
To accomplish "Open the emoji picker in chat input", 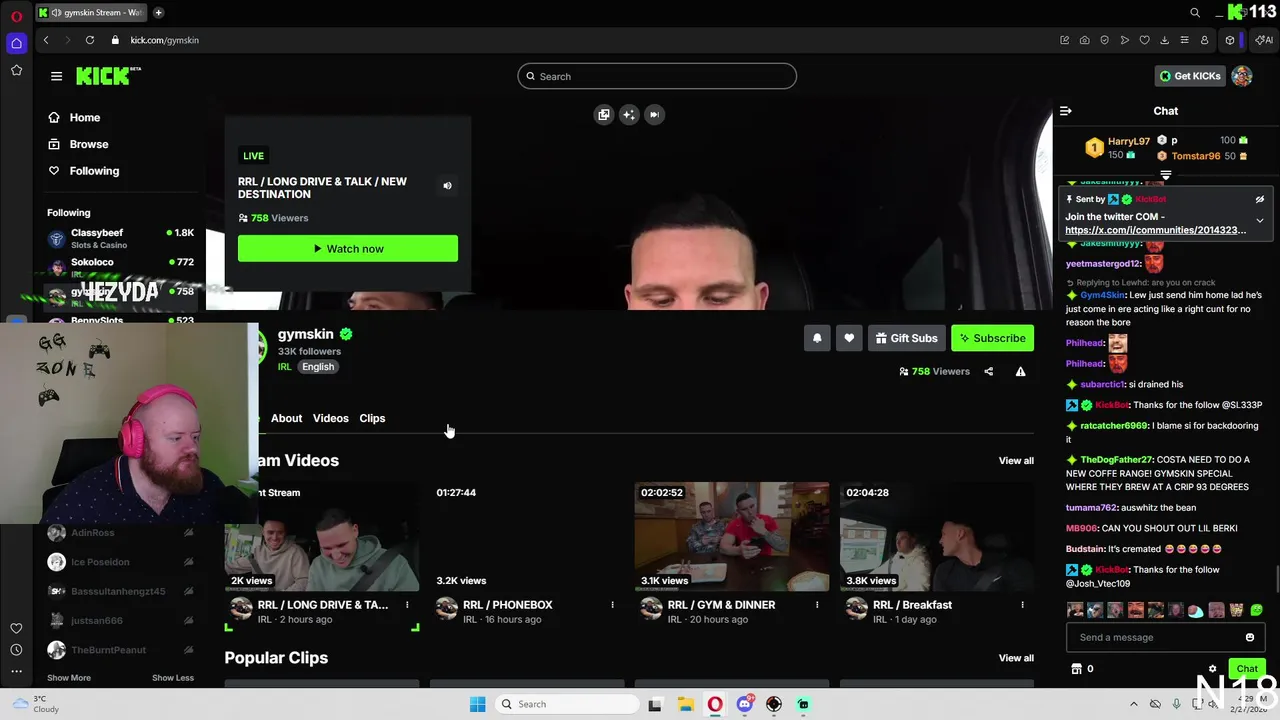I will click(x=1250, y=637).
